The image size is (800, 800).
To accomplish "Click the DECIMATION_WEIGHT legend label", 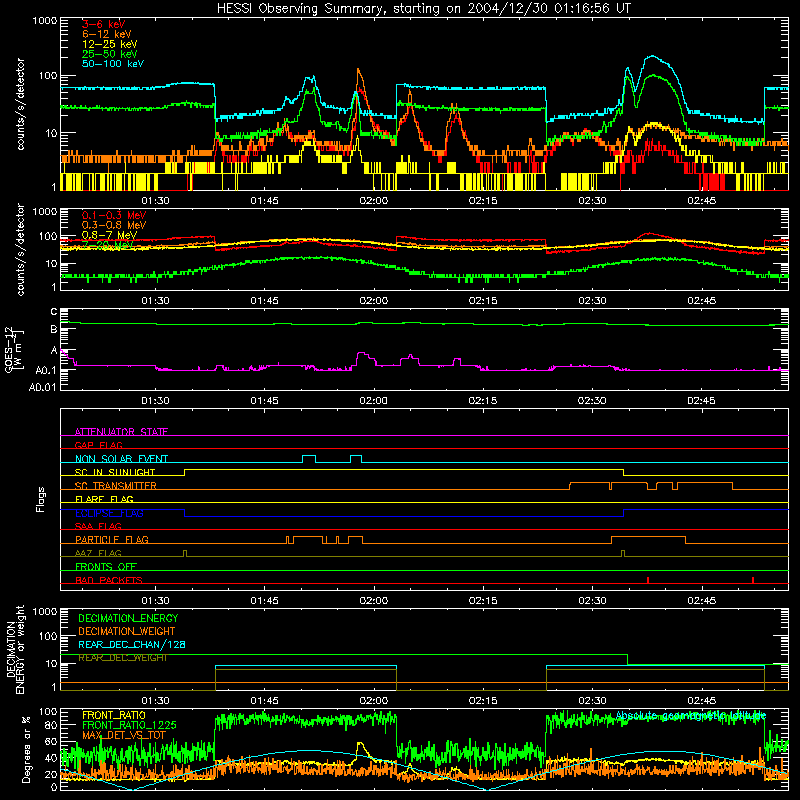I will point(127,631).
